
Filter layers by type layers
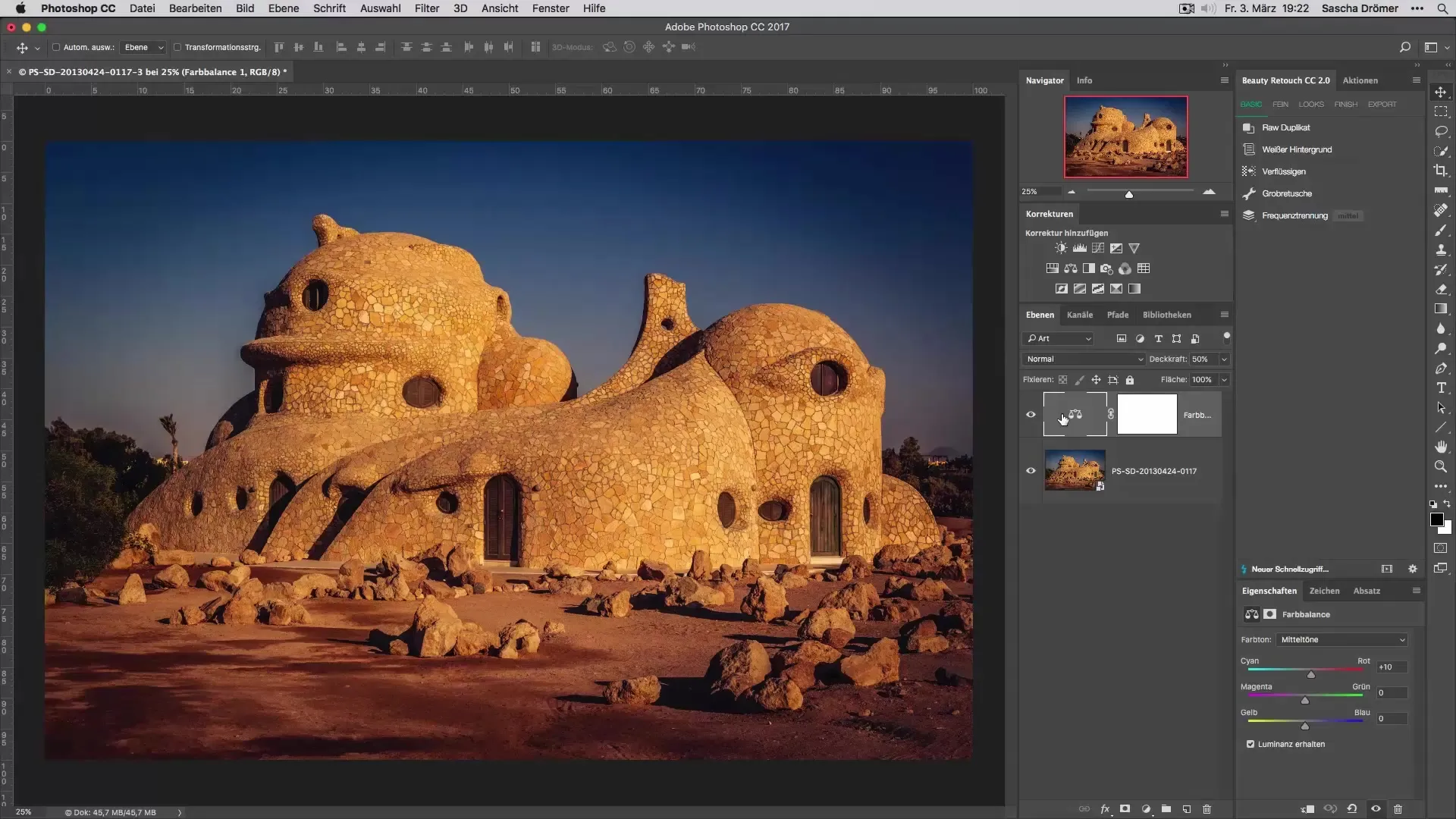(1158, 338)
